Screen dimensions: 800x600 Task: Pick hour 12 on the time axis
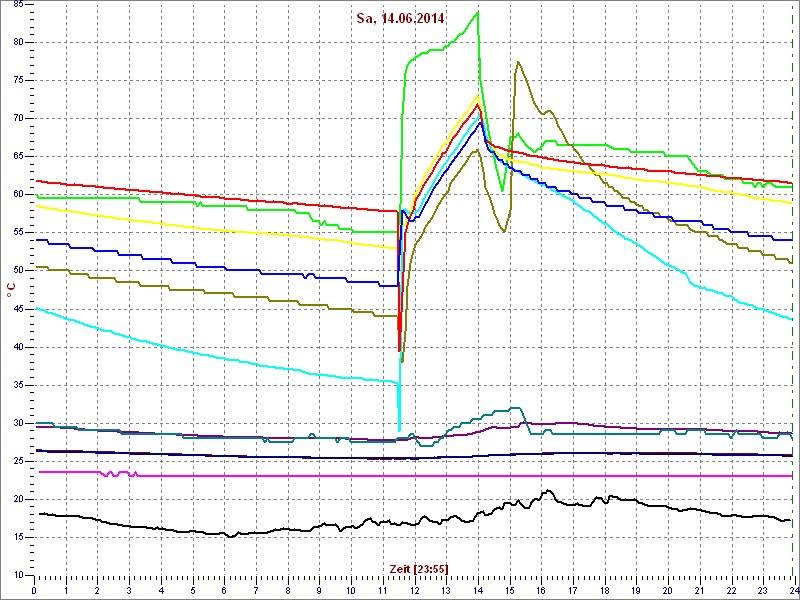point(414,591)
